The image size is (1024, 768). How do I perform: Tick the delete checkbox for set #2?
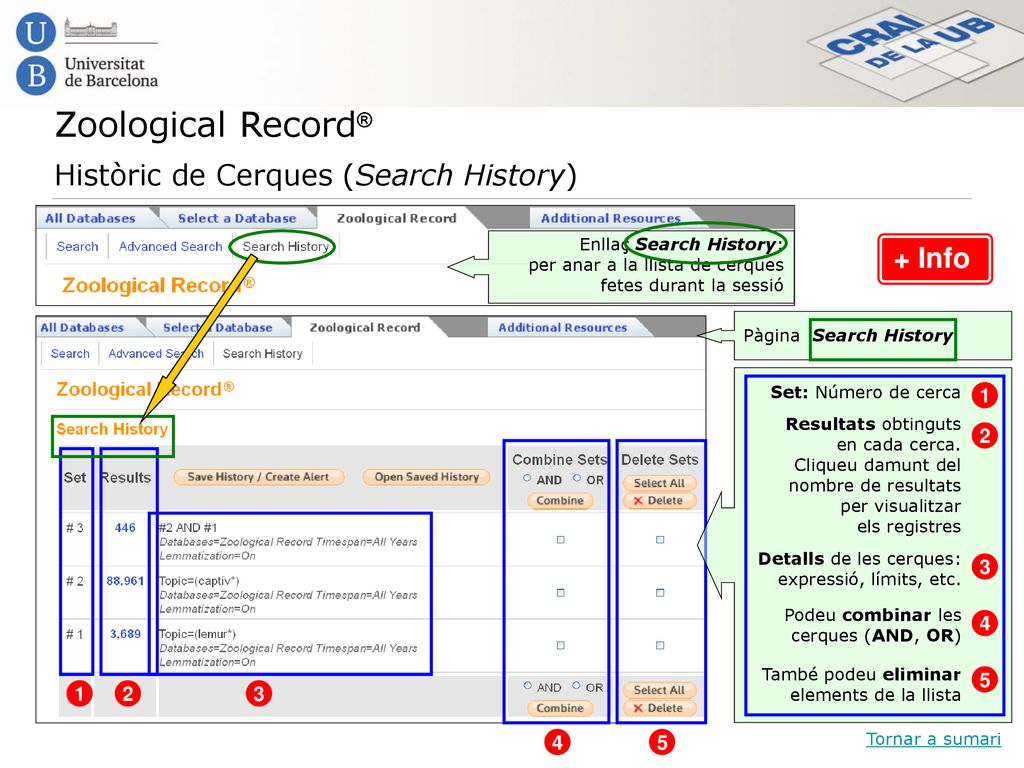pos(660,593)
